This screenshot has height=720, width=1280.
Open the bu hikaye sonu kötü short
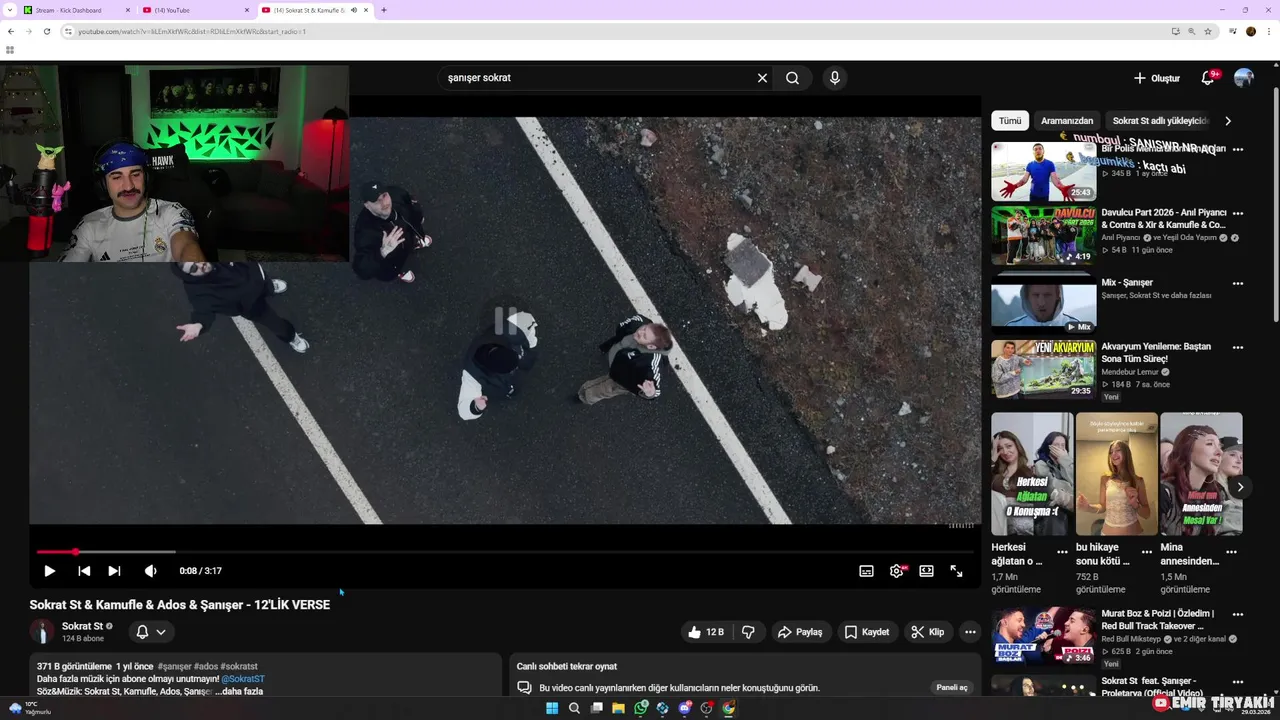point(1117,474)
